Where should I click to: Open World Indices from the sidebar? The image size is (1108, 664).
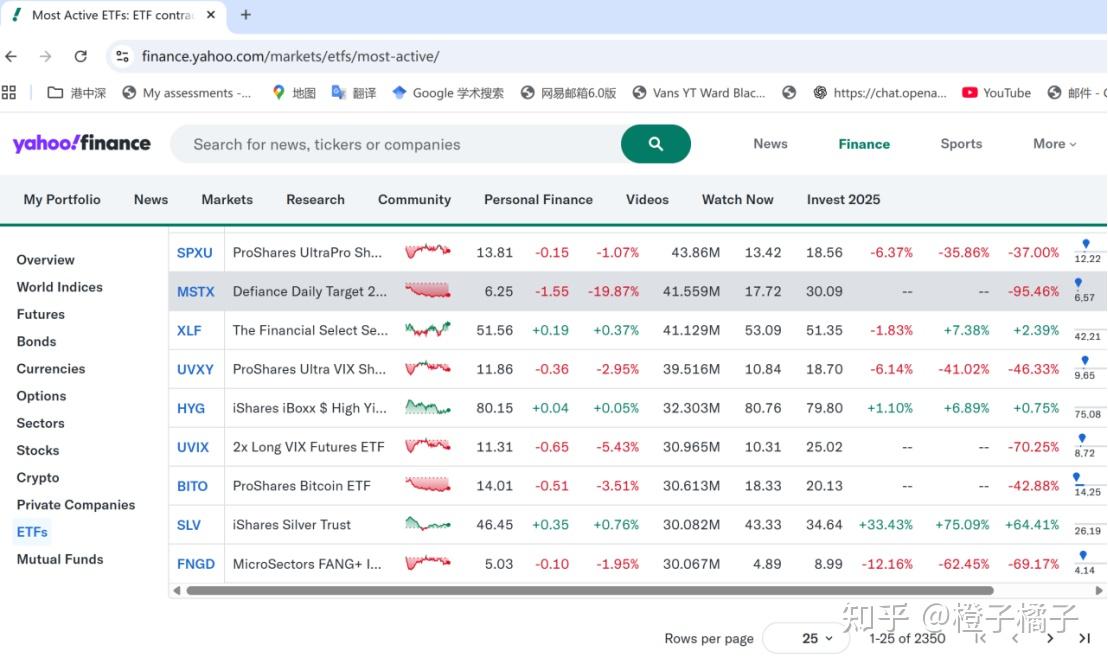pos(59,286)
